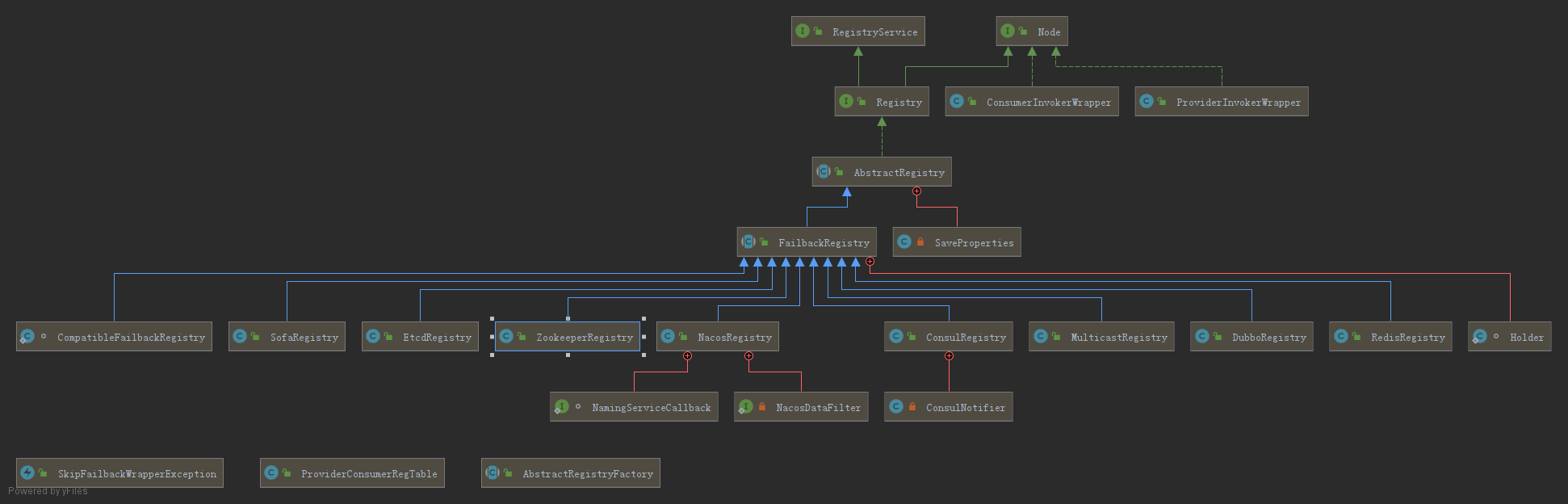Click the abstract class icon on AbstractRegistry
The height and width of the screenshot is (504, 1568).
coord(824,172)
